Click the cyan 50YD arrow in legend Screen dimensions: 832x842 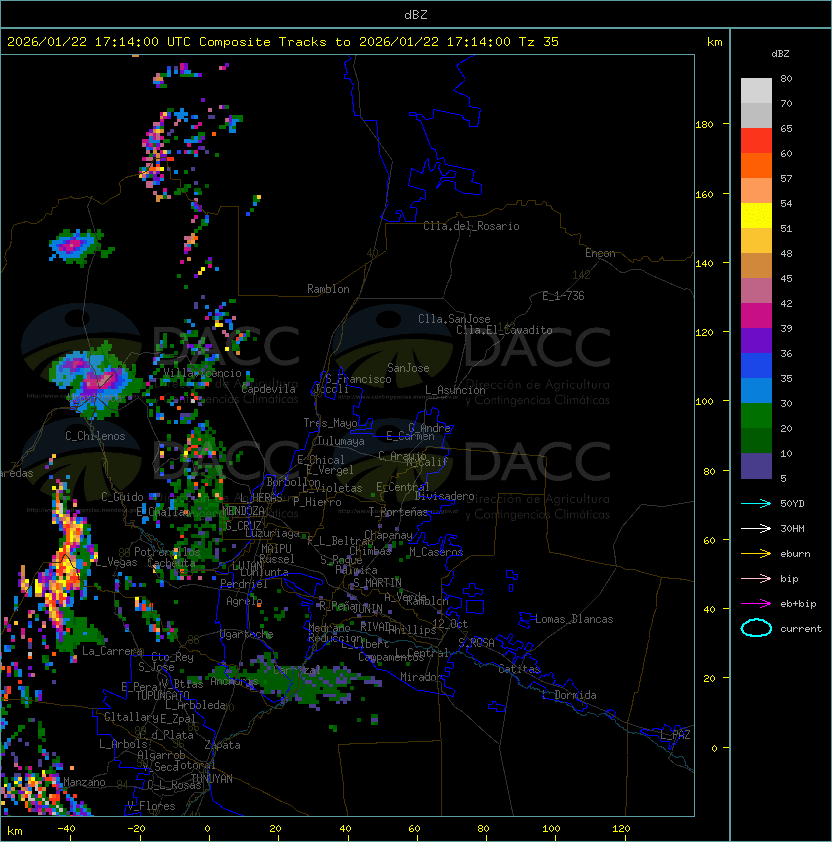click(756, 503)
